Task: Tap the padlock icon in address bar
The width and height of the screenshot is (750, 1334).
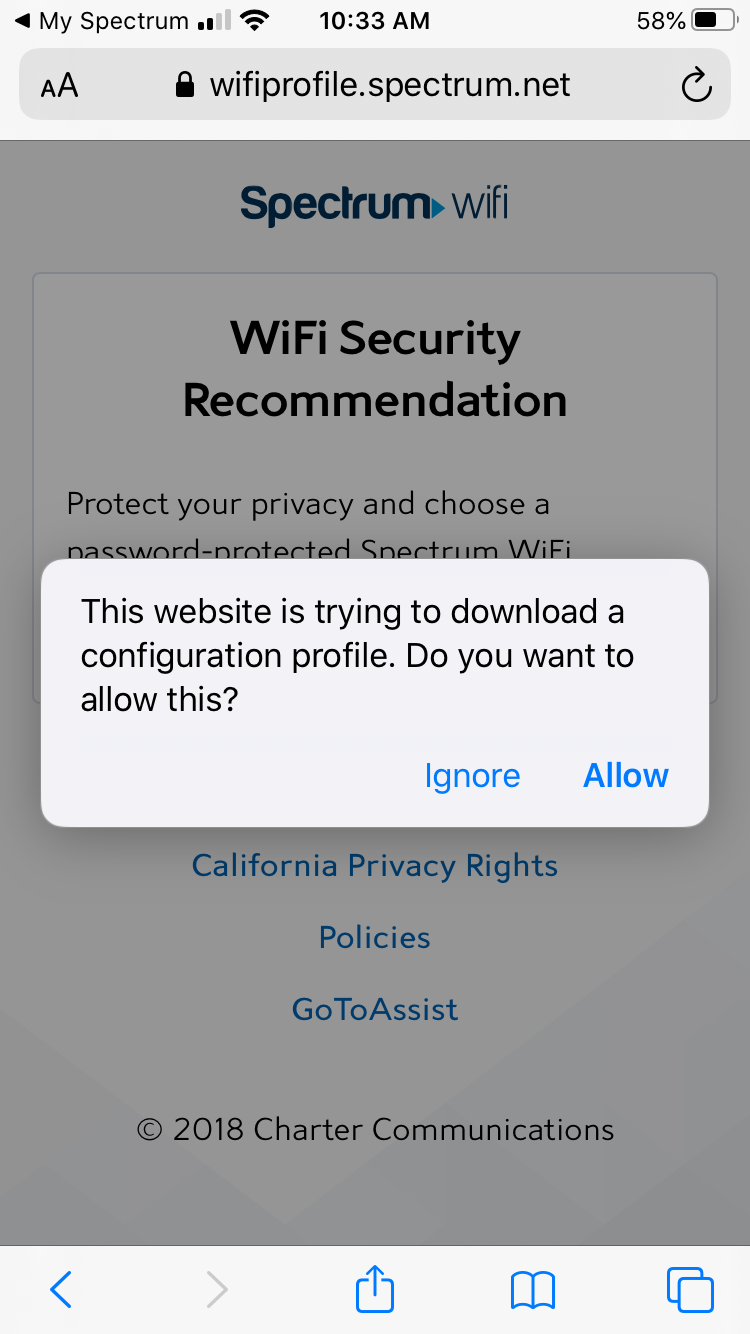Action: (184, 86)
